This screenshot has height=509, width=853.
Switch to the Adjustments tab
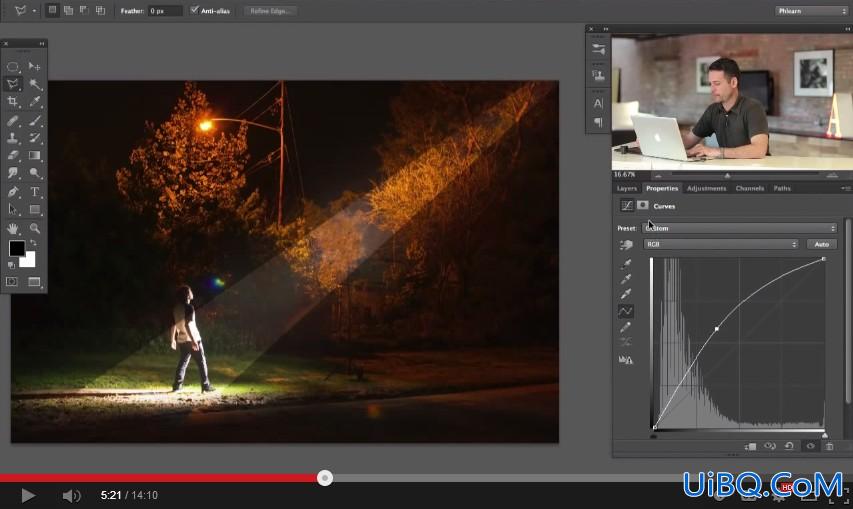[x=706, y=188]
